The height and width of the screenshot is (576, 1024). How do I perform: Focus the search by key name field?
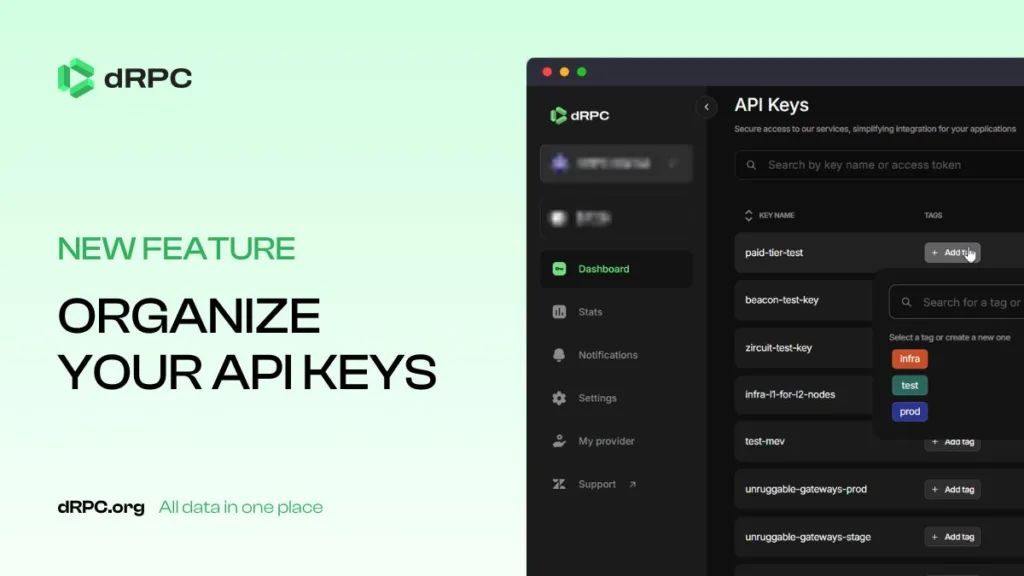[879, 165]
